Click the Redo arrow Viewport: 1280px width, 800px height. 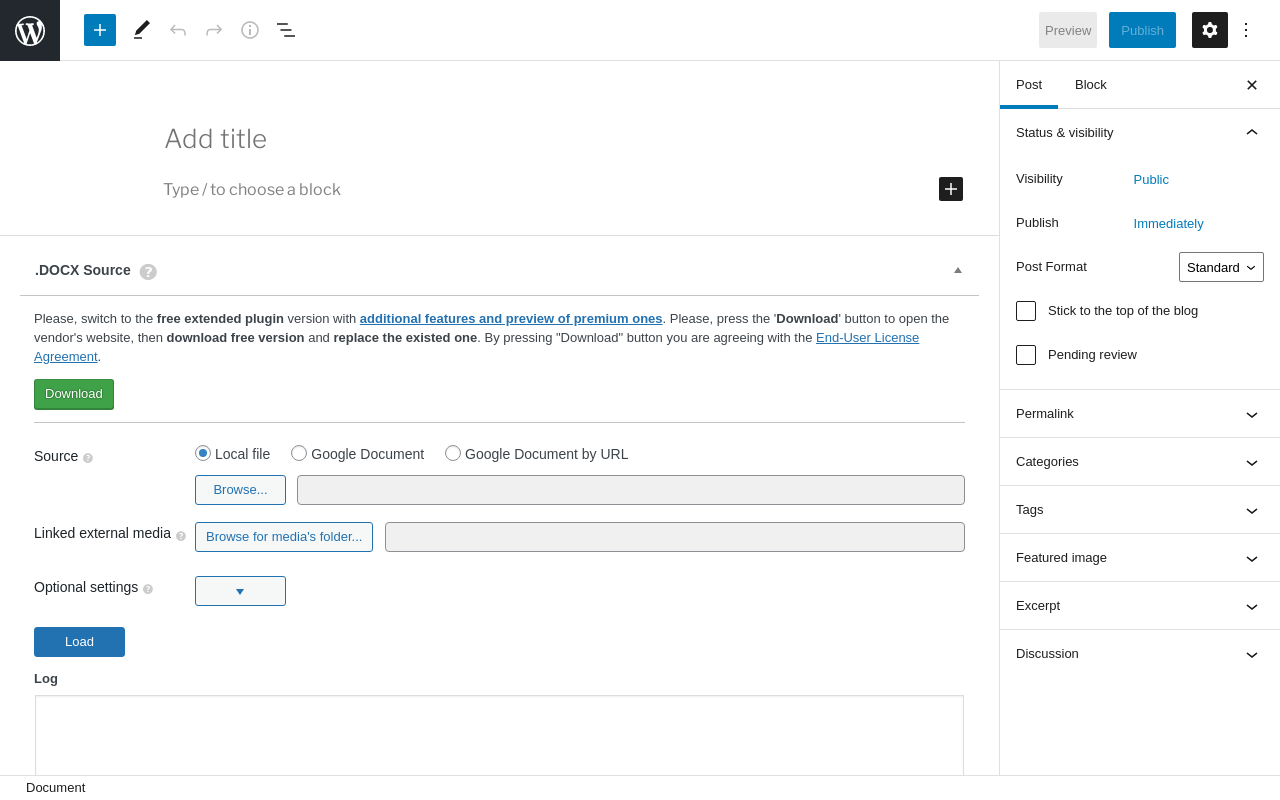click(x=214, y=30)
